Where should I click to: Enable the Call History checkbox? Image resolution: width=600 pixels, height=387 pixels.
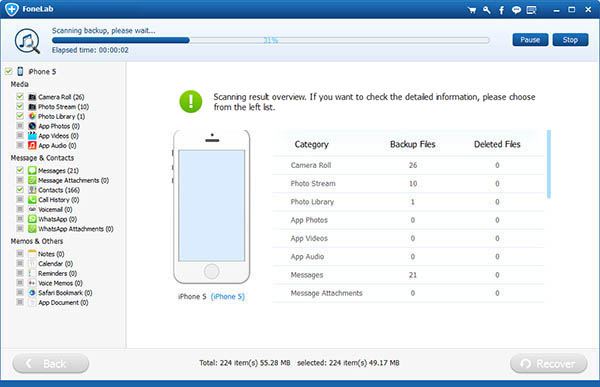[x=20, y=199]
